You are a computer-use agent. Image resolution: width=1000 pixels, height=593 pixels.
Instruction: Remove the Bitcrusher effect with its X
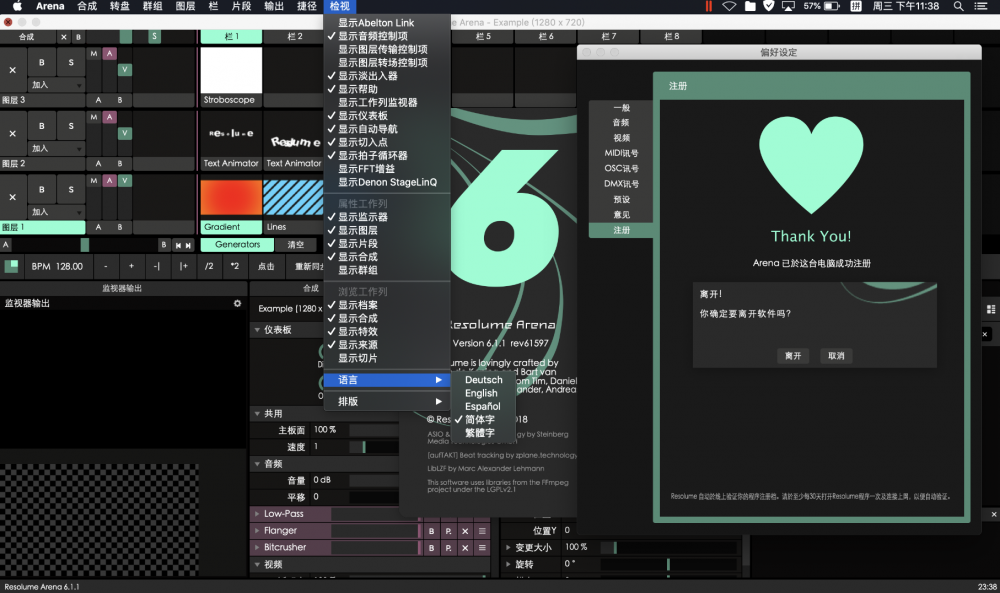click(x=465, y=547)
